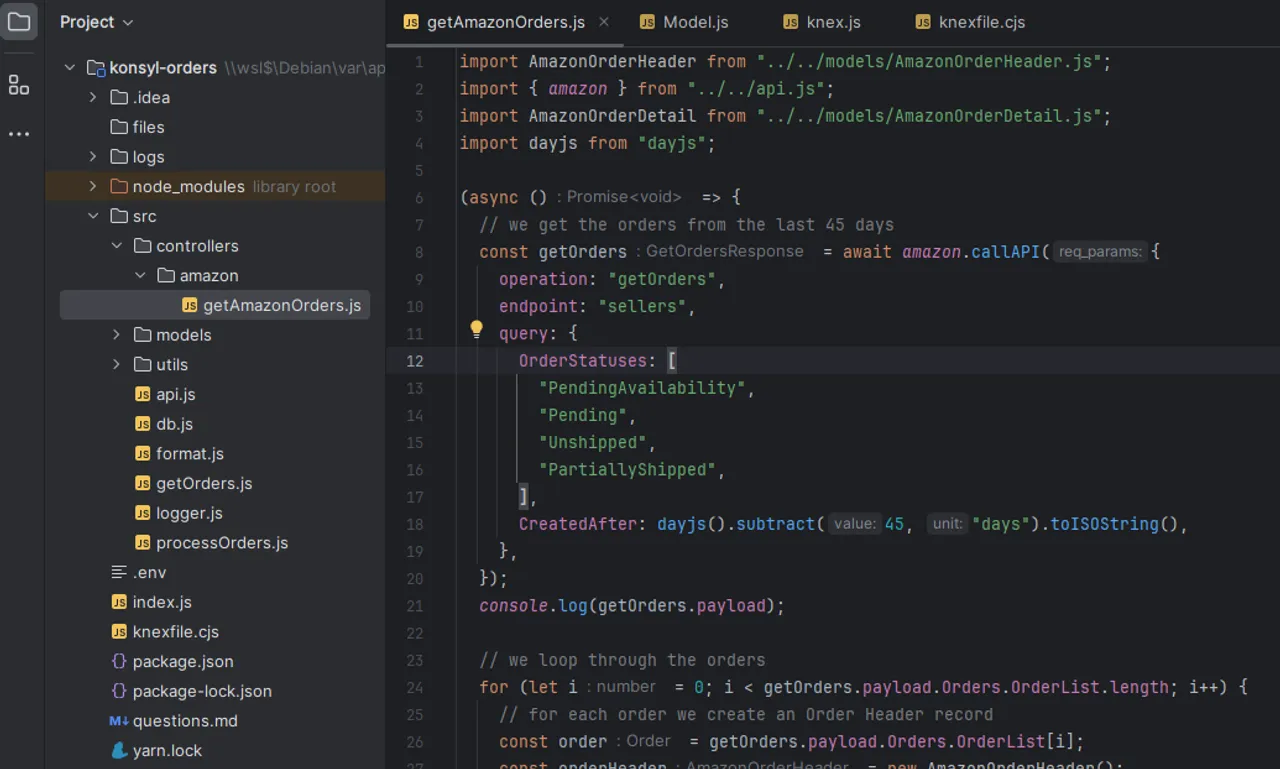The width and height of the screenshot is (1280, 769).
Task: Click line number 18 in the gutter
Action: point(415,524)
